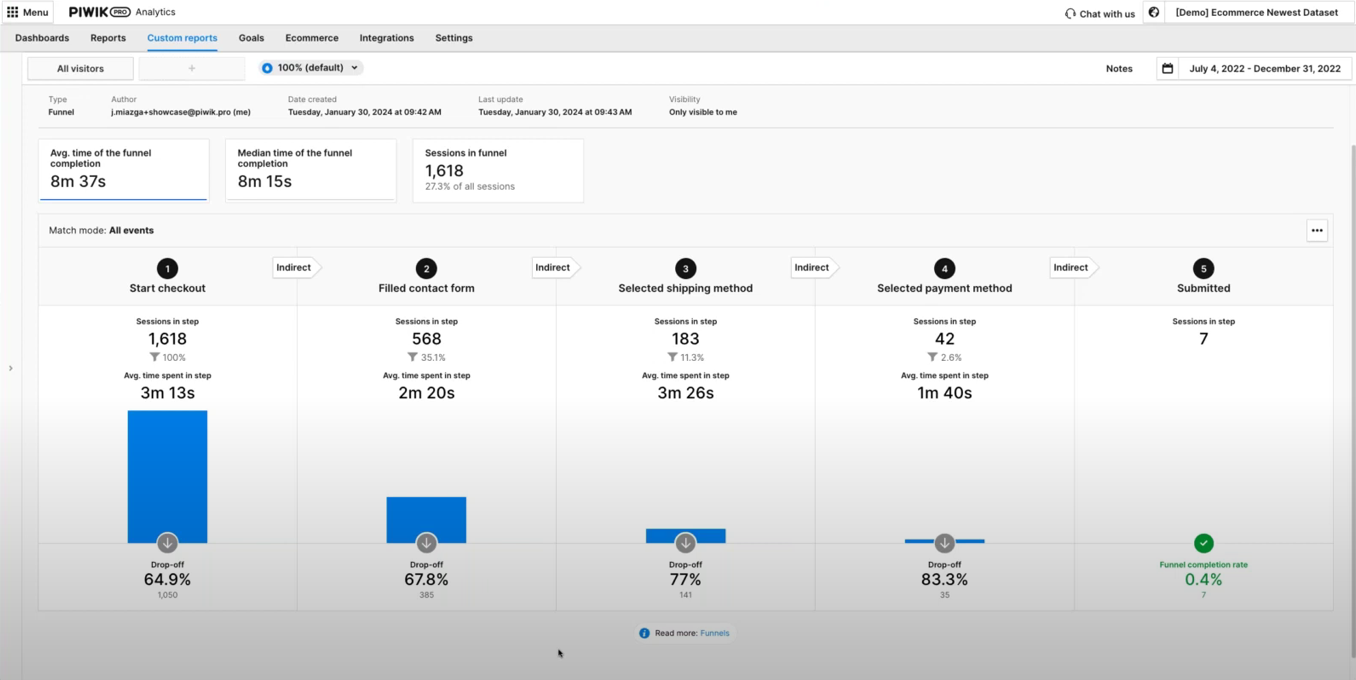Select the All visitors segment button

click(x=80, y=69)
